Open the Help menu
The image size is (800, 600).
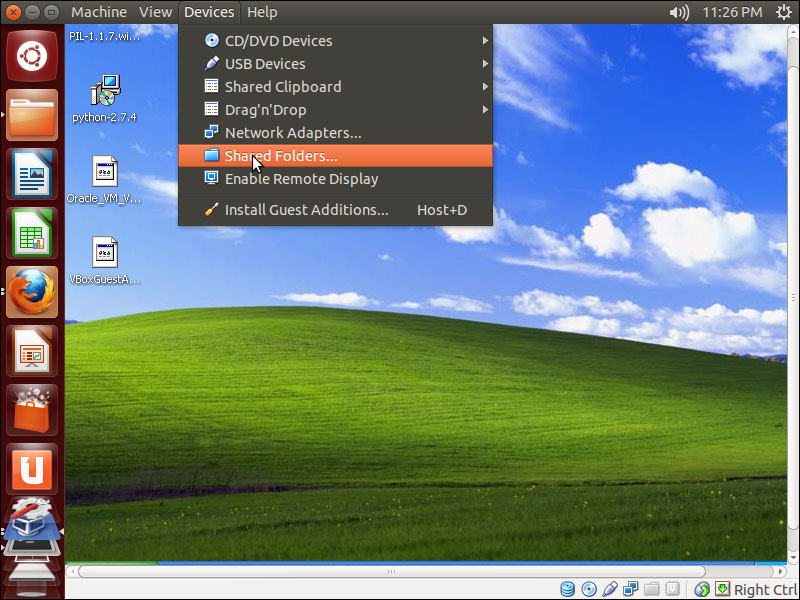tap(262, 12)
